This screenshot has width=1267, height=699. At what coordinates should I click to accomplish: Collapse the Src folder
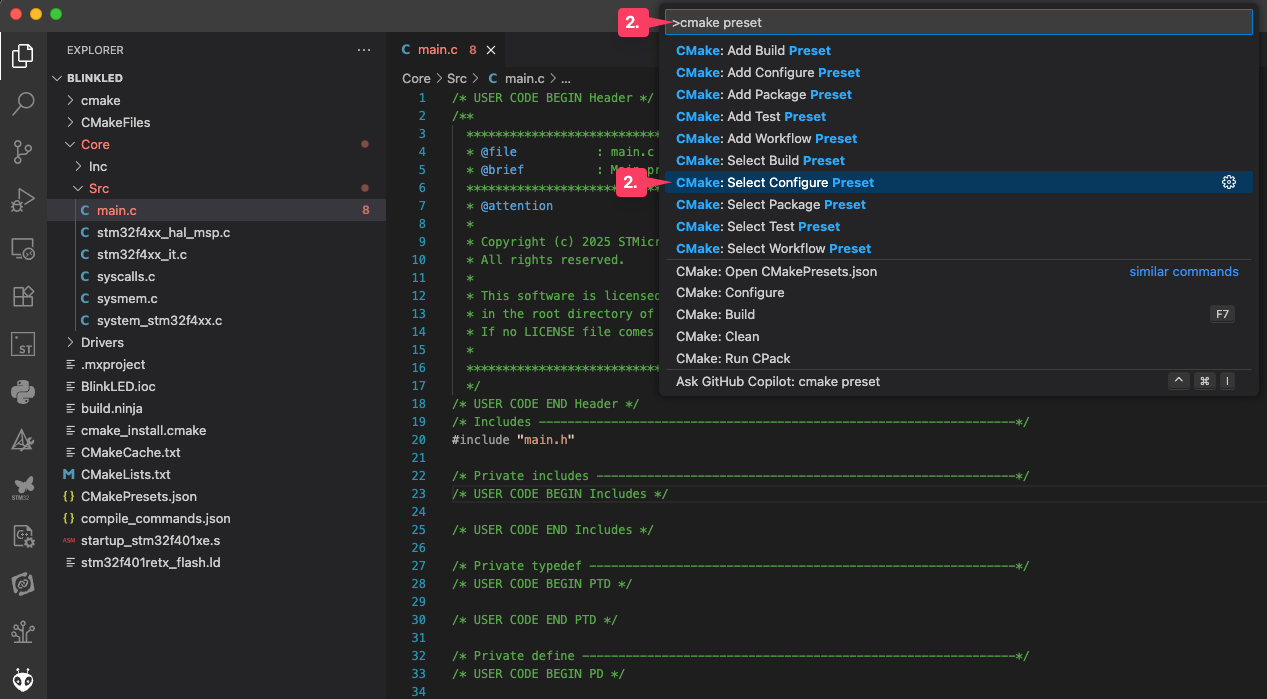(x=98, y=188)
